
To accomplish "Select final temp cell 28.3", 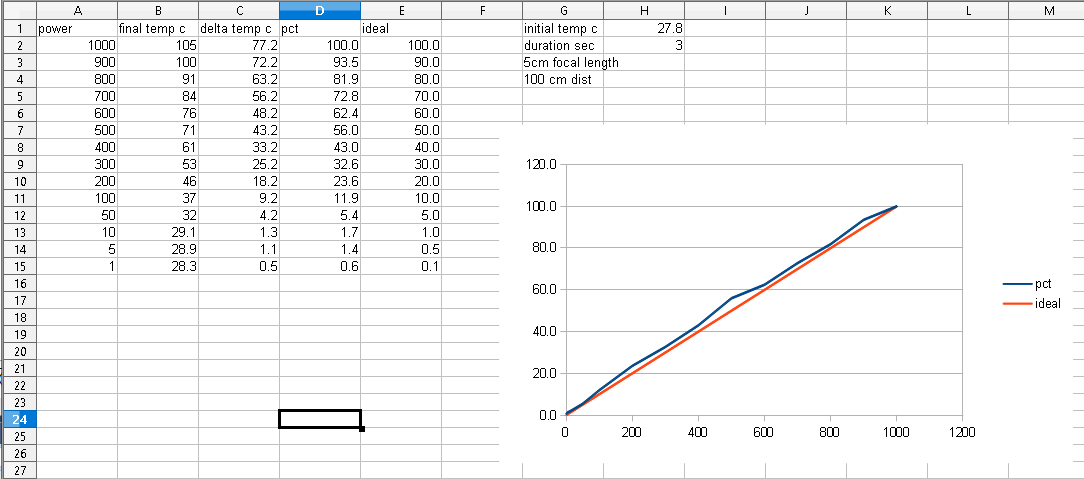I will pos(158,266).
